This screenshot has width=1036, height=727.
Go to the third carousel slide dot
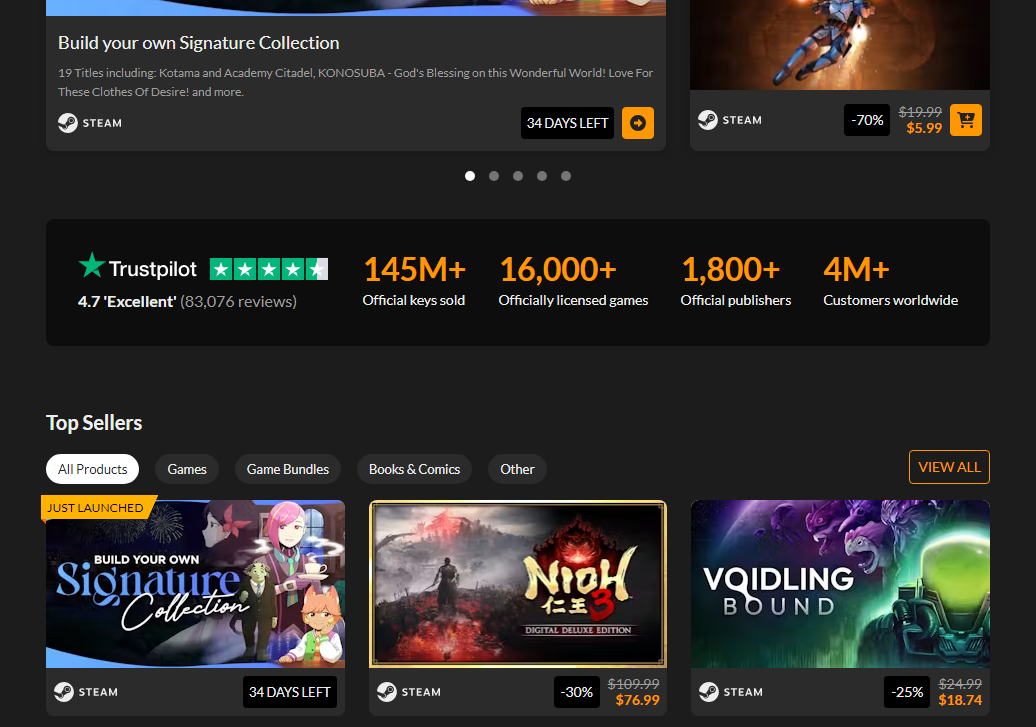[518, 176]
